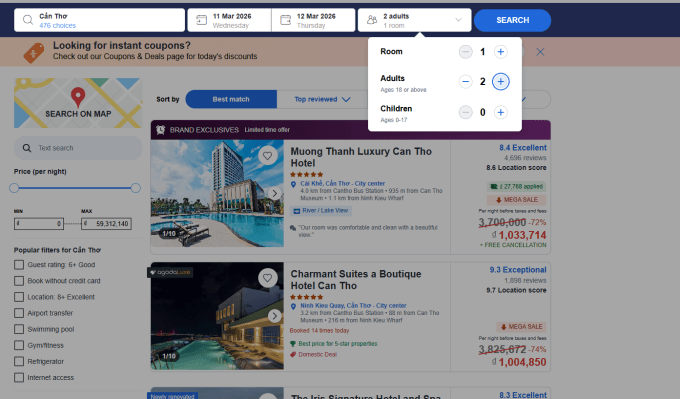Open the Top reviewed sort dropdown
Image resolution: width=680 pixels, height=399 pixels.
coord(322,99)
